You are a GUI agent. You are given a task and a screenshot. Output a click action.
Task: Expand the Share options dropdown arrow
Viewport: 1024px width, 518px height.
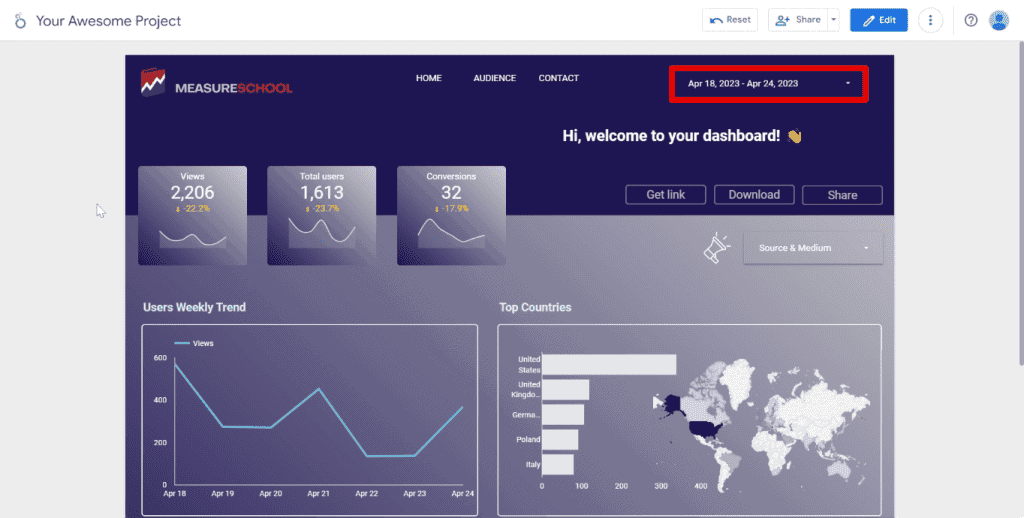pos(833,20)
